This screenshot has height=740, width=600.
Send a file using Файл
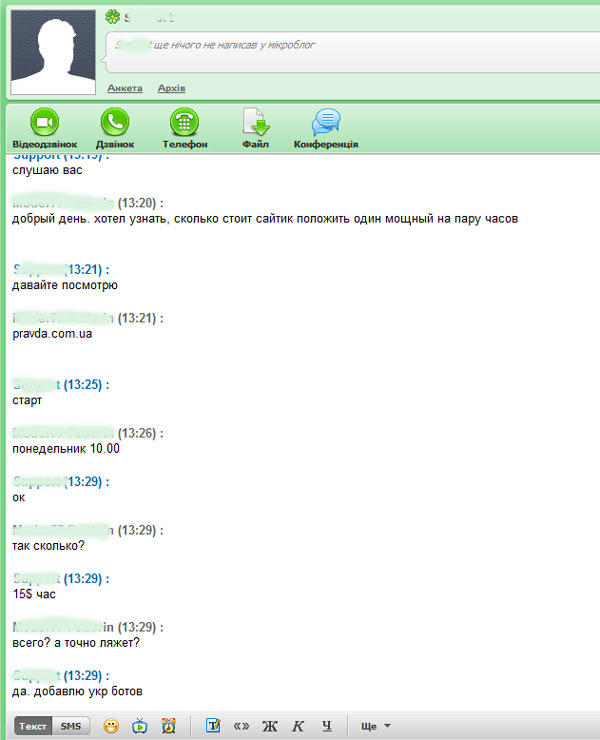coord(256,123)
